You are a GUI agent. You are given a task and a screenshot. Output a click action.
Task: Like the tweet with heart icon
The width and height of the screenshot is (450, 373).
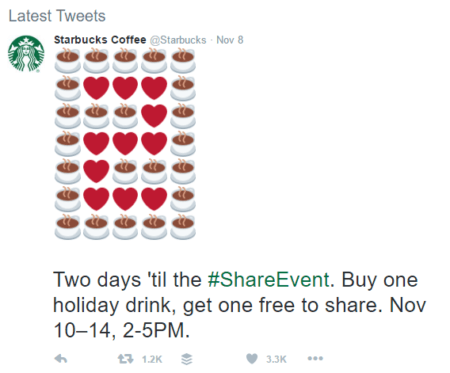click(x=252, y=359)
